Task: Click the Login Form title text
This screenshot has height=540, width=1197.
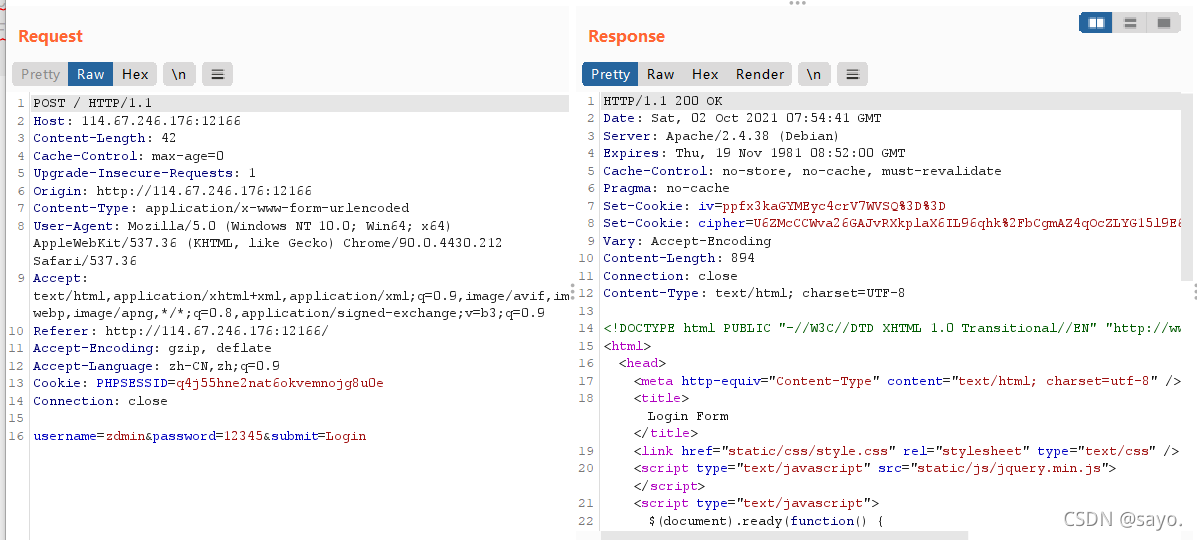Action: [x=688, y=416]
